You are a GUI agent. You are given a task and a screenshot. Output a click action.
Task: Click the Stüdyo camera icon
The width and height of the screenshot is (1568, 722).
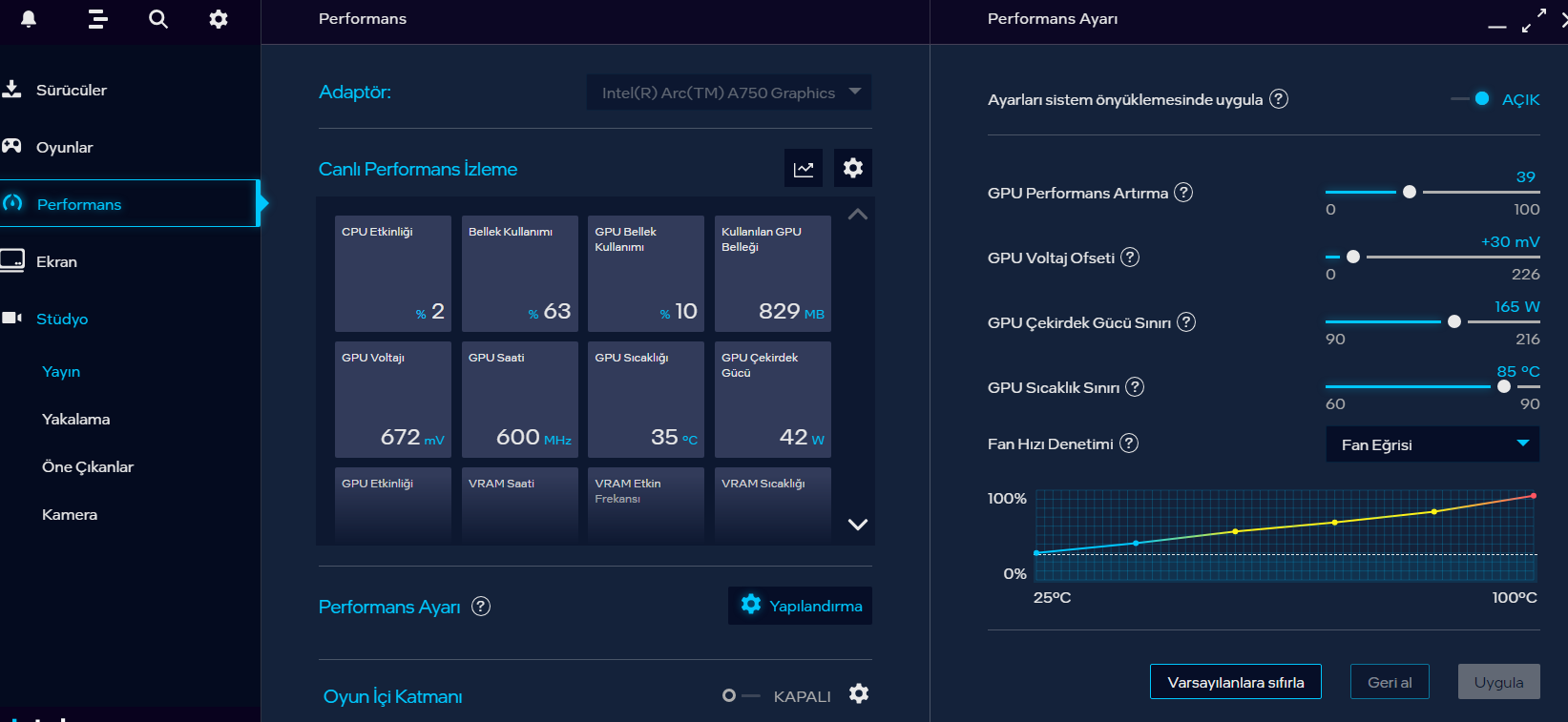[x=11, y=318]
